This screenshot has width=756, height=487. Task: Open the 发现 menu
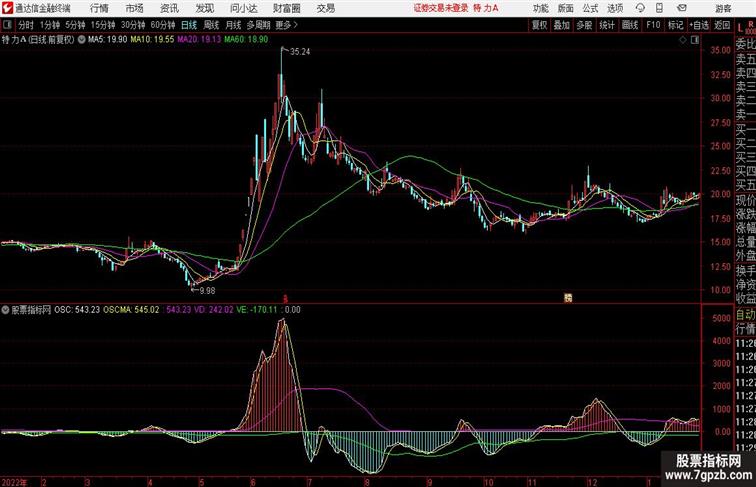(x=204, y=8)
